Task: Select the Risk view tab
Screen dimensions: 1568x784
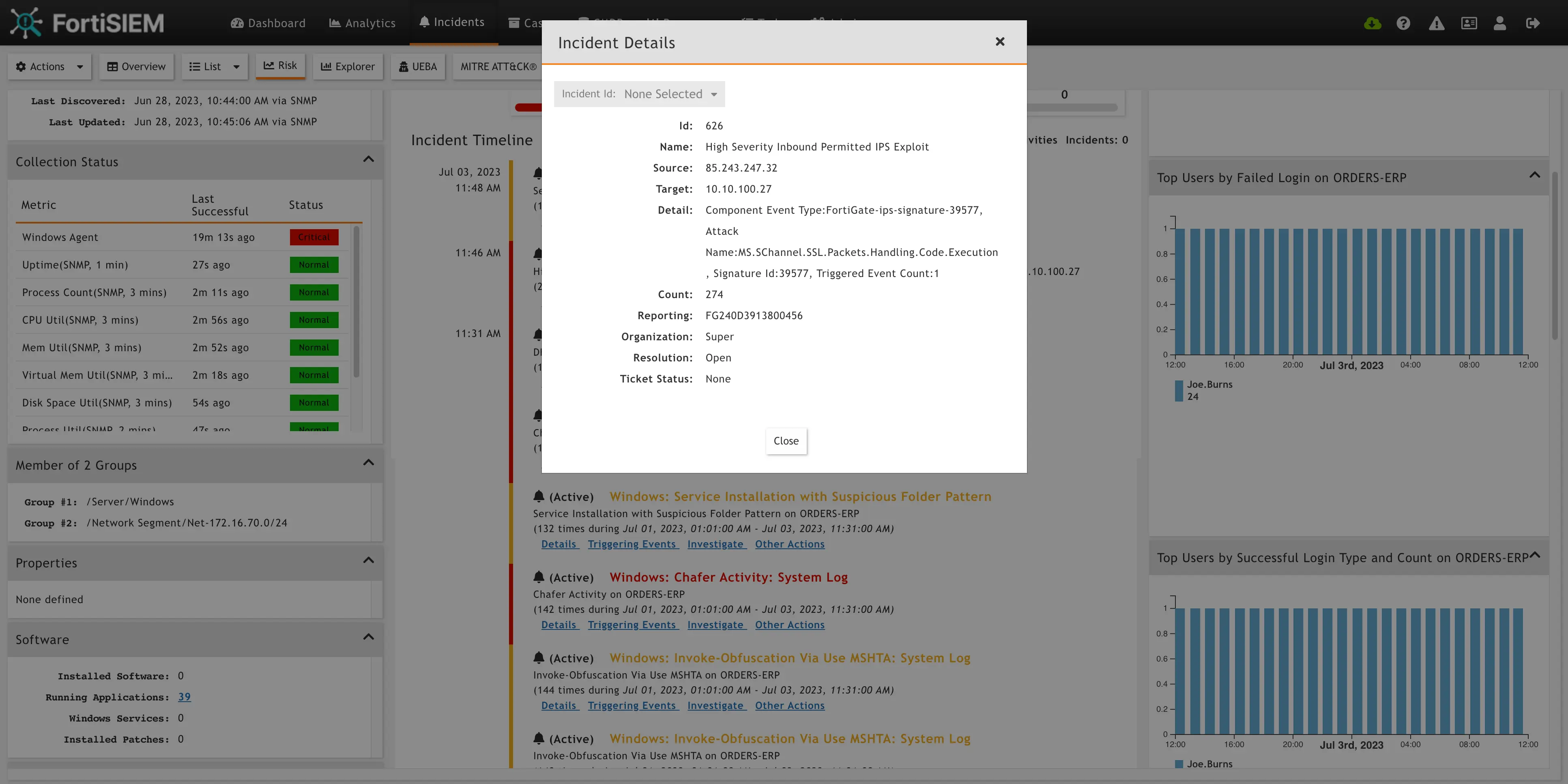Action: tap(280, 66)
